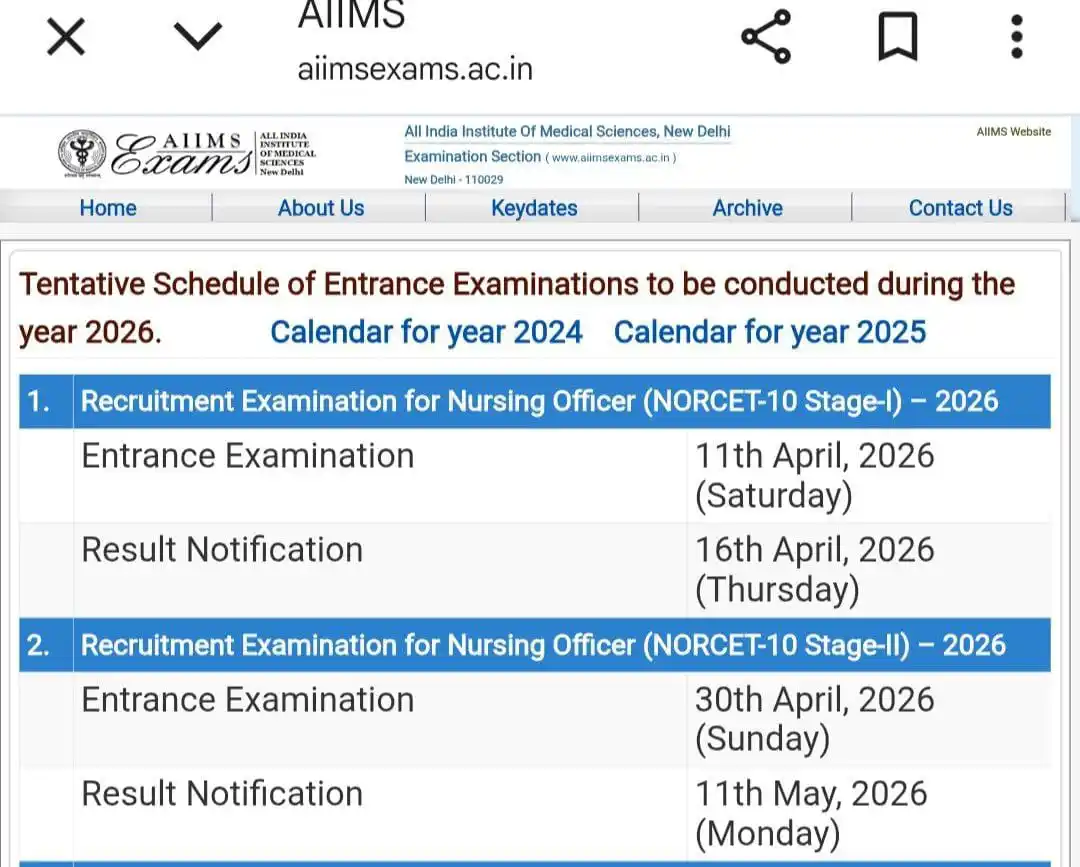Select Keydates in navigation bar

point(534,208)
